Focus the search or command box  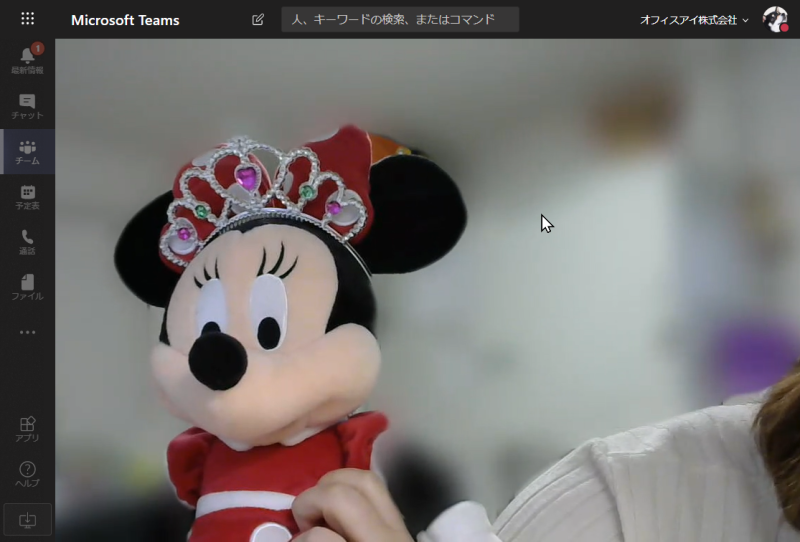click(x=400, y=19)
